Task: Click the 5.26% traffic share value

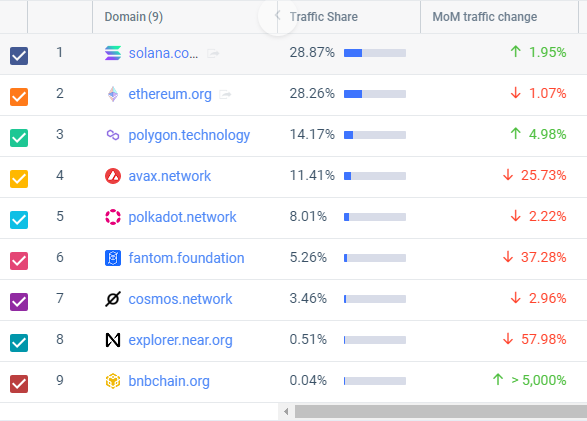Action: click(308, 257)
